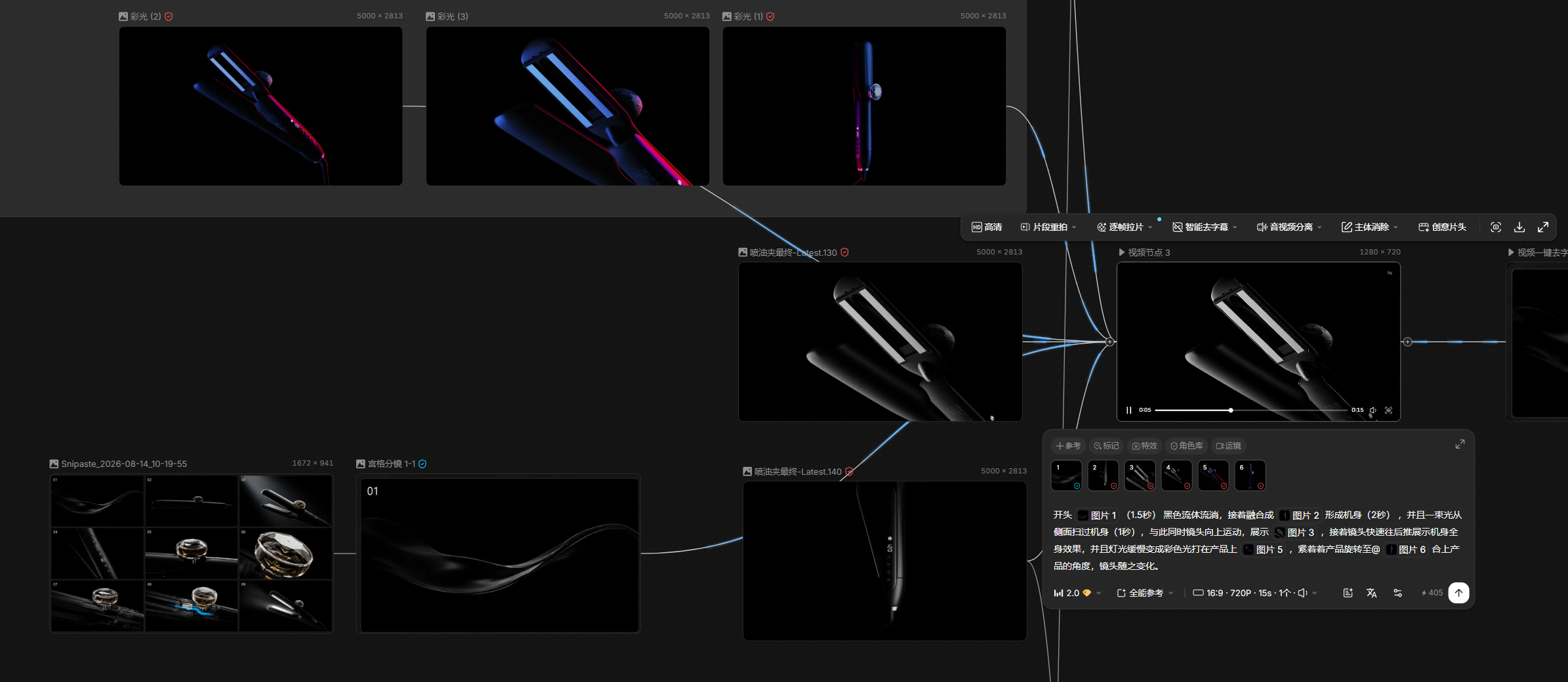Image resolution: width=1568 pixels, height=682 pixels.
Task: Select reference thumbnail number 3
Action: tap(1140, 476)
